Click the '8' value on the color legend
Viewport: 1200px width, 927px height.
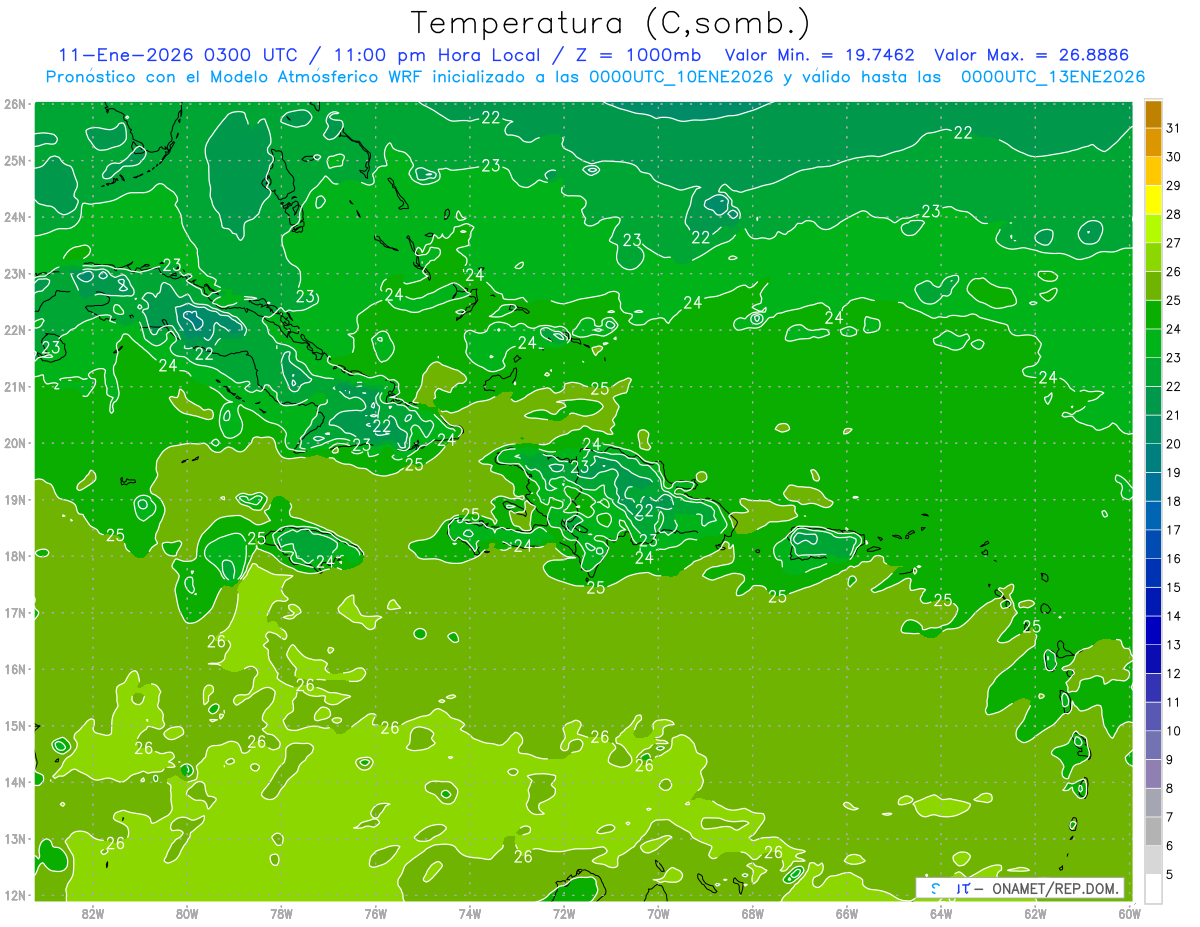click(1170, 789)
